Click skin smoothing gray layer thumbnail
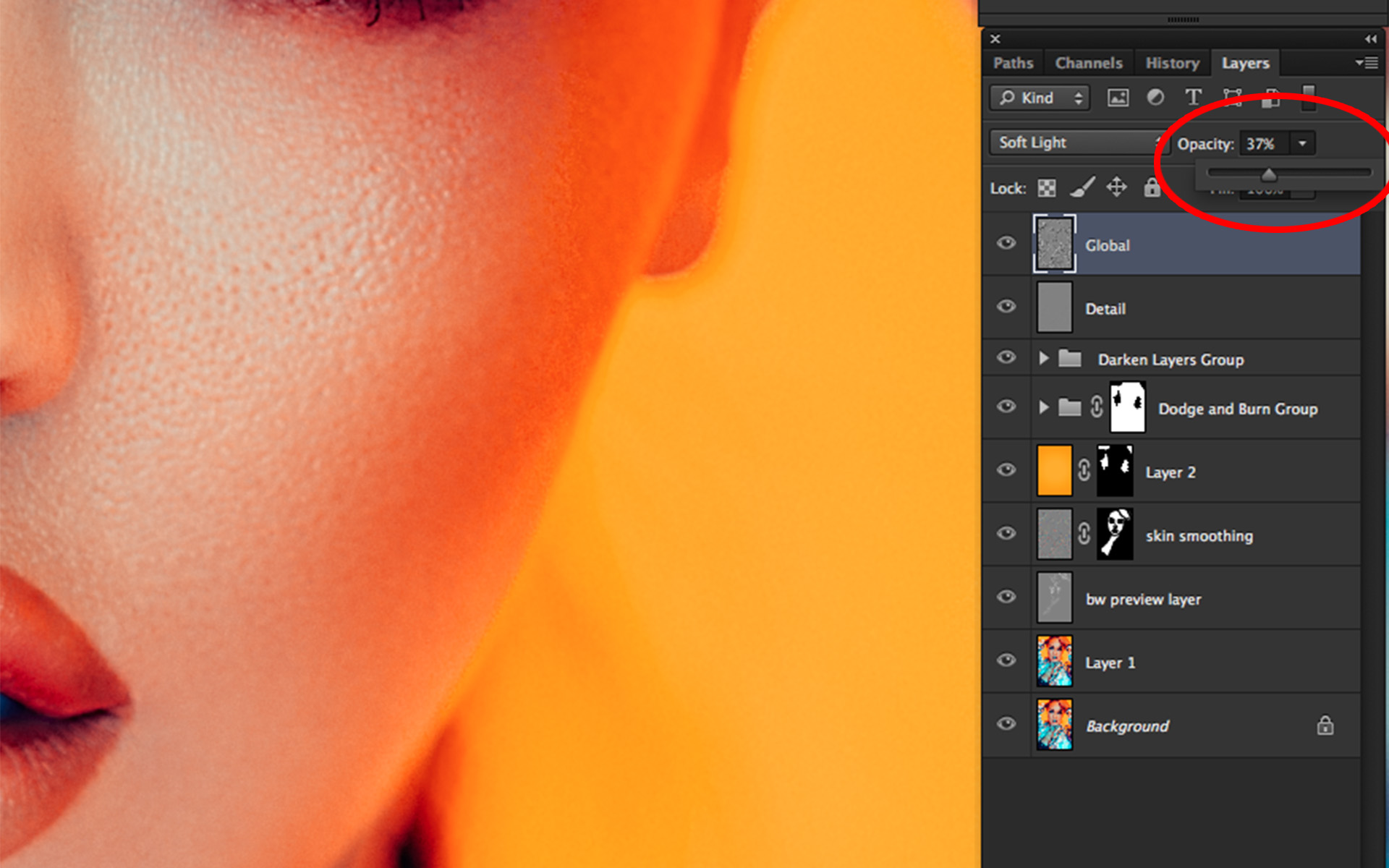This screenshot has height=868, width=1389. pyautogui.click(x=1055, y=534)
